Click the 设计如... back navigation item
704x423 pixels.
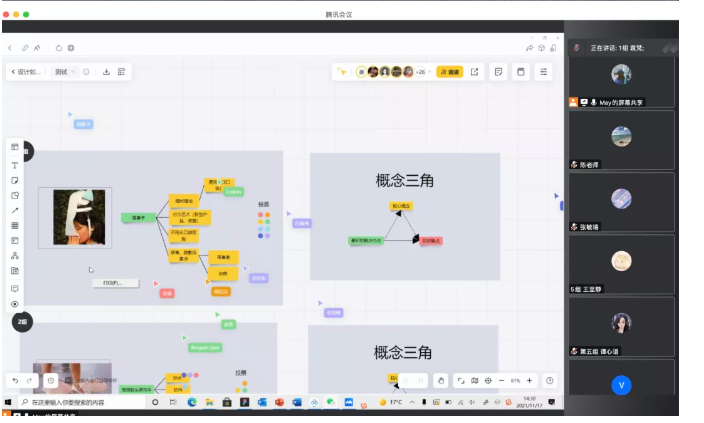click(x=26, y=72)
